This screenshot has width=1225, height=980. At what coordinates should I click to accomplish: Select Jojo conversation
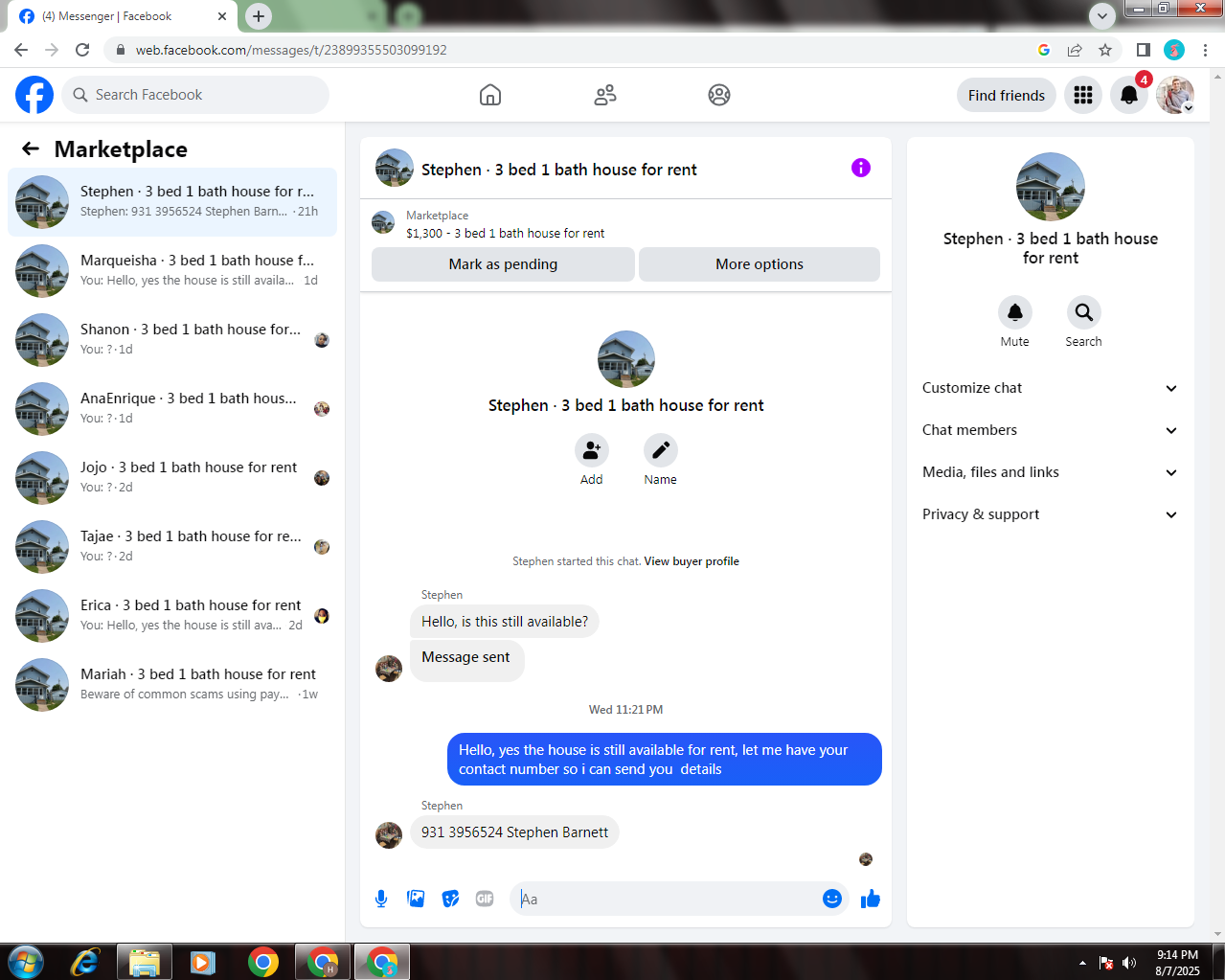(172, 478)
